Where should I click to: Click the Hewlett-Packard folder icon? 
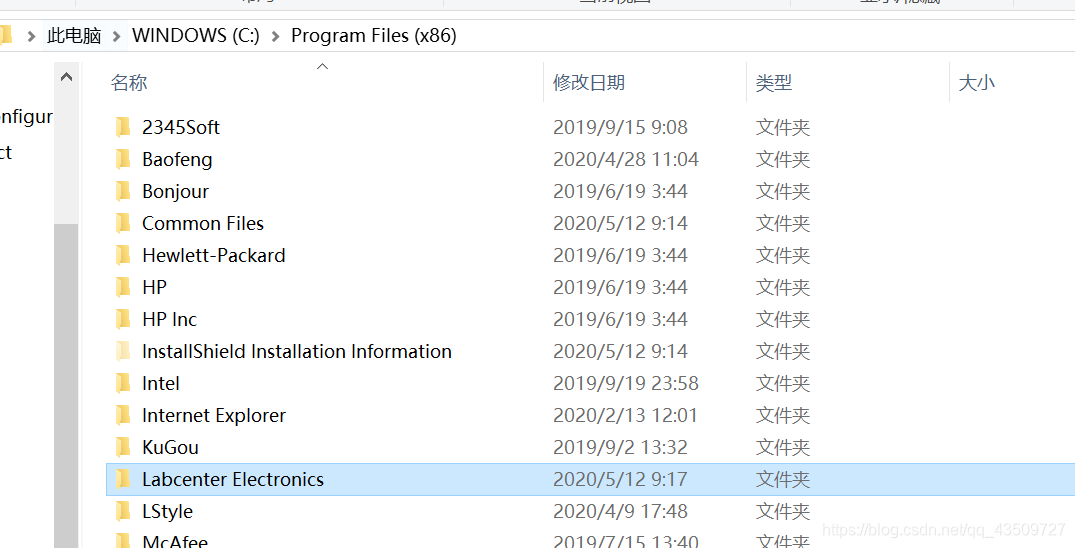click(x=123, y=255)
